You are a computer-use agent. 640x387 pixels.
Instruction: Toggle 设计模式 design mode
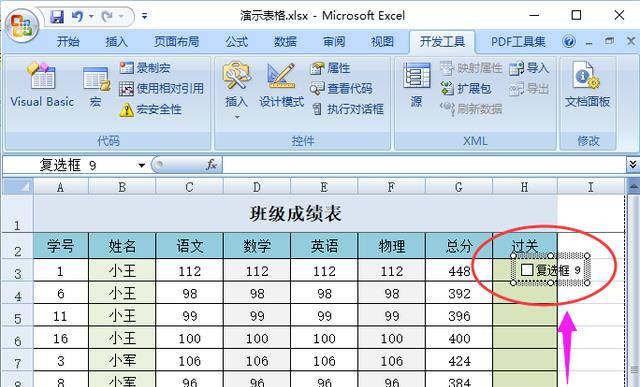281,85
